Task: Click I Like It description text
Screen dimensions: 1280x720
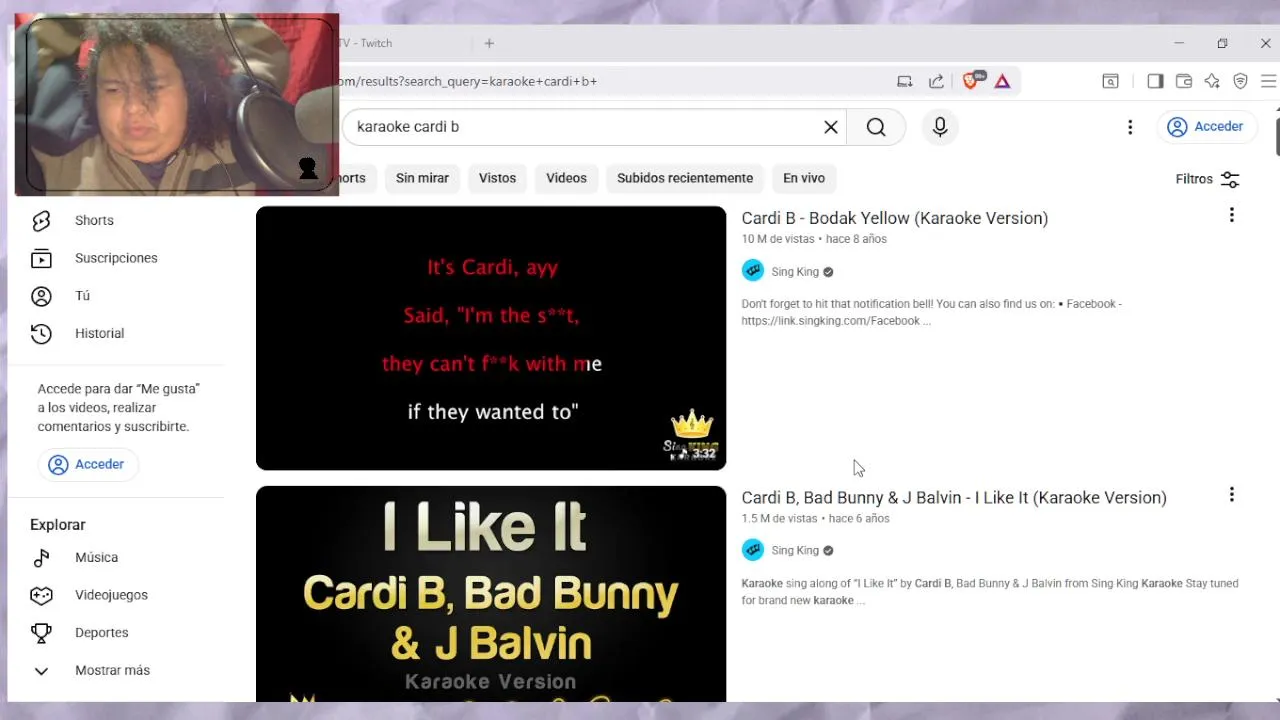Action: [990, 592]
